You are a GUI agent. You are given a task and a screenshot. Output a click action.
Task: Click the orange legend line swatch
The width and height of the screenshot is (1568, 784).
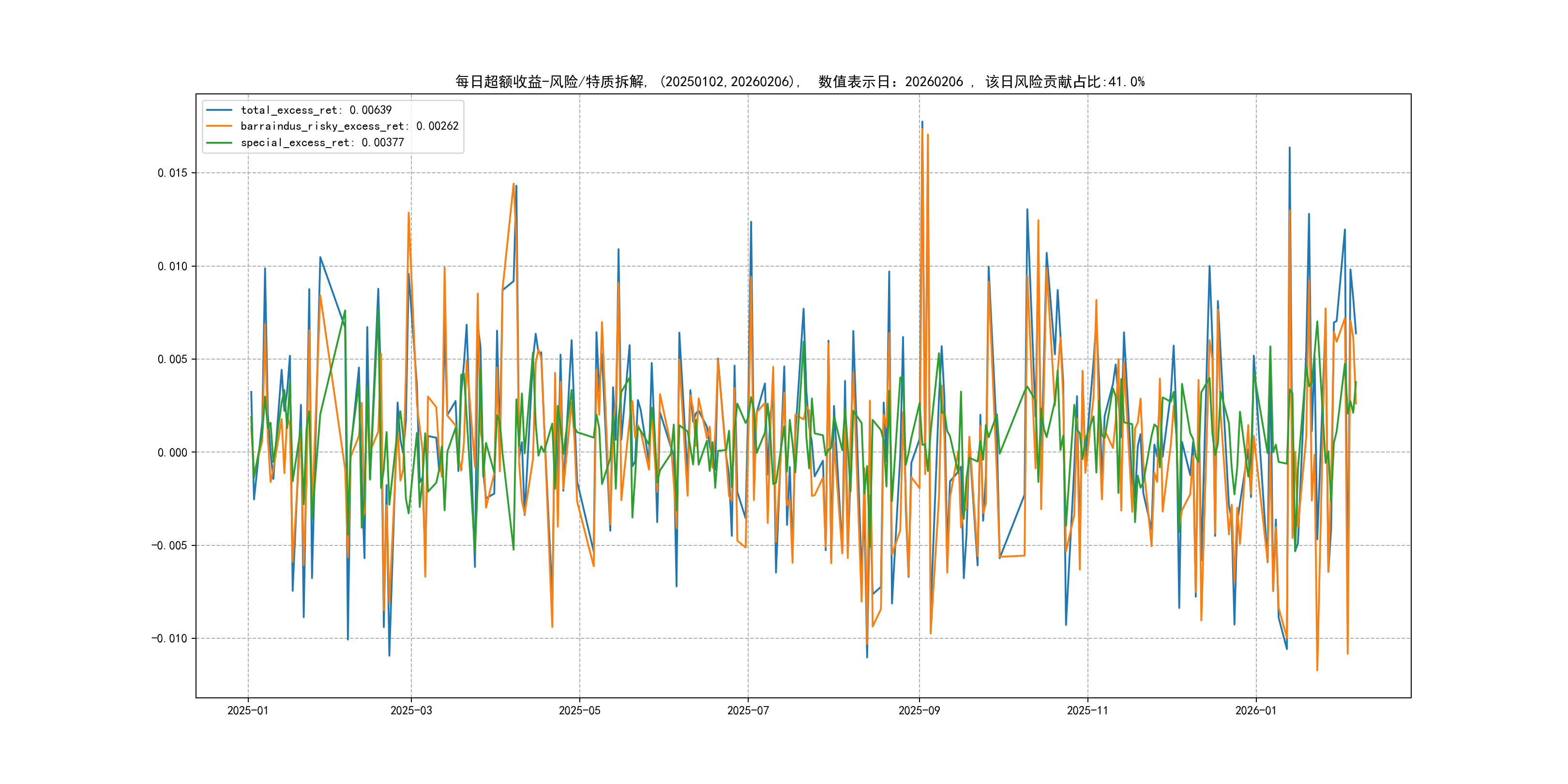point(219,126)
